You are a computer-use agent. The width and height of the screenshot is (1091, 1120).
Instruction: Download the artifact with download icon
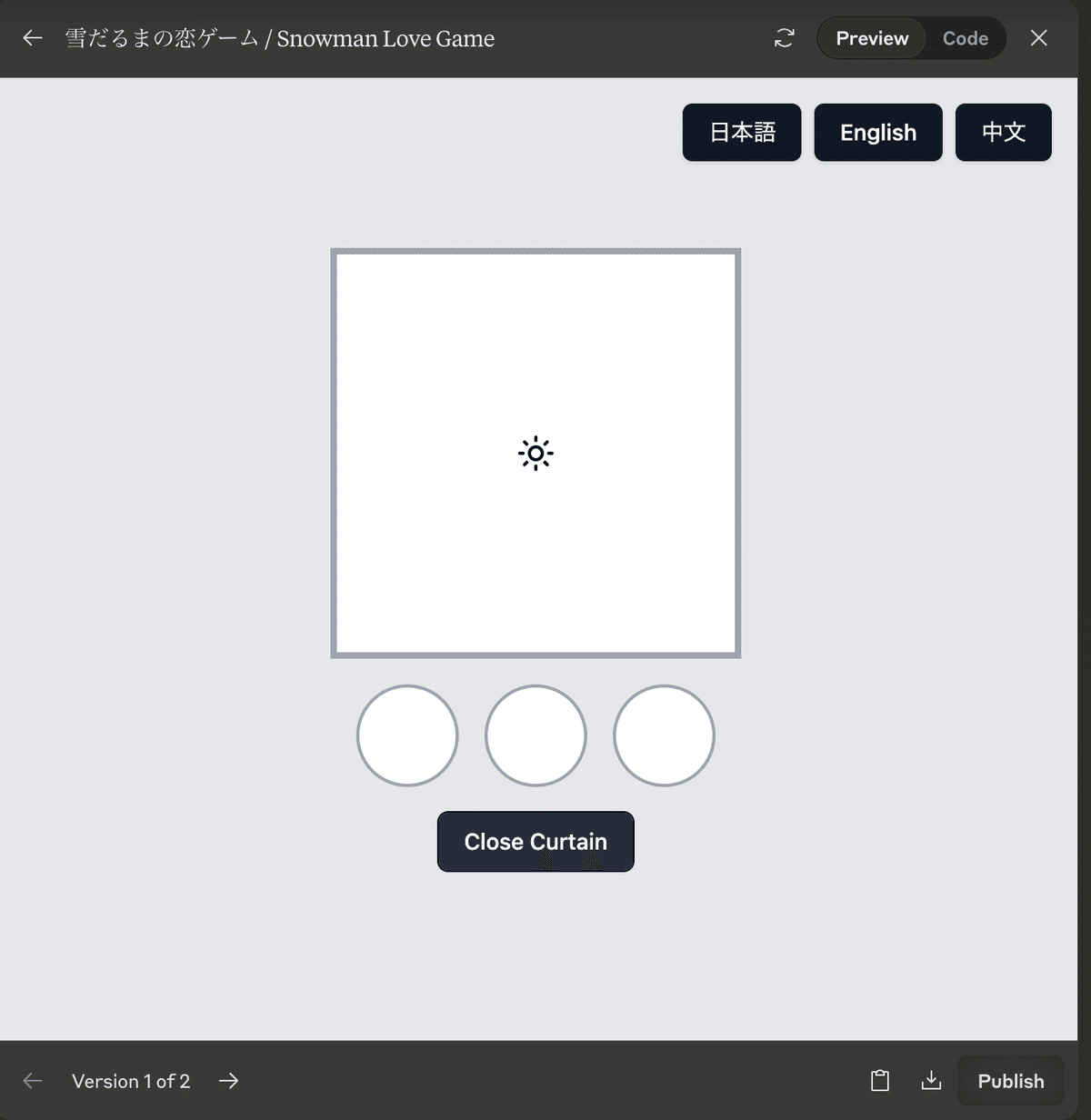931,1081
